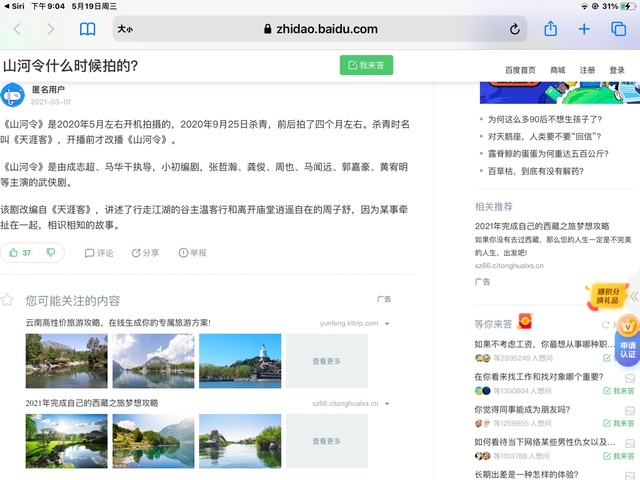Tap the zhidao.baidu.com address bar
The width and height of the screenshot is (640, 480).
(x=320, y=29)
